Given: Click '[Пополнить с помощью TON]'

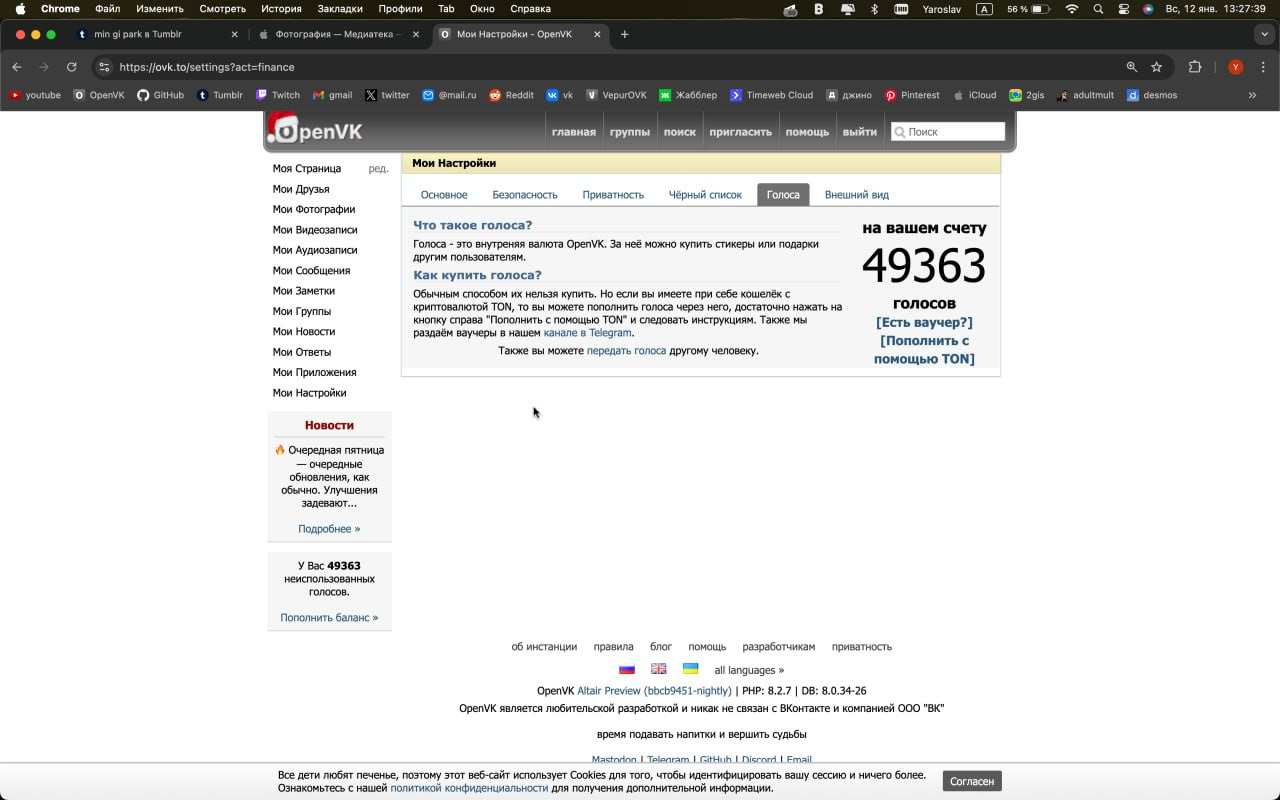Looking at the screenshot, I should (x=924, y=349).
